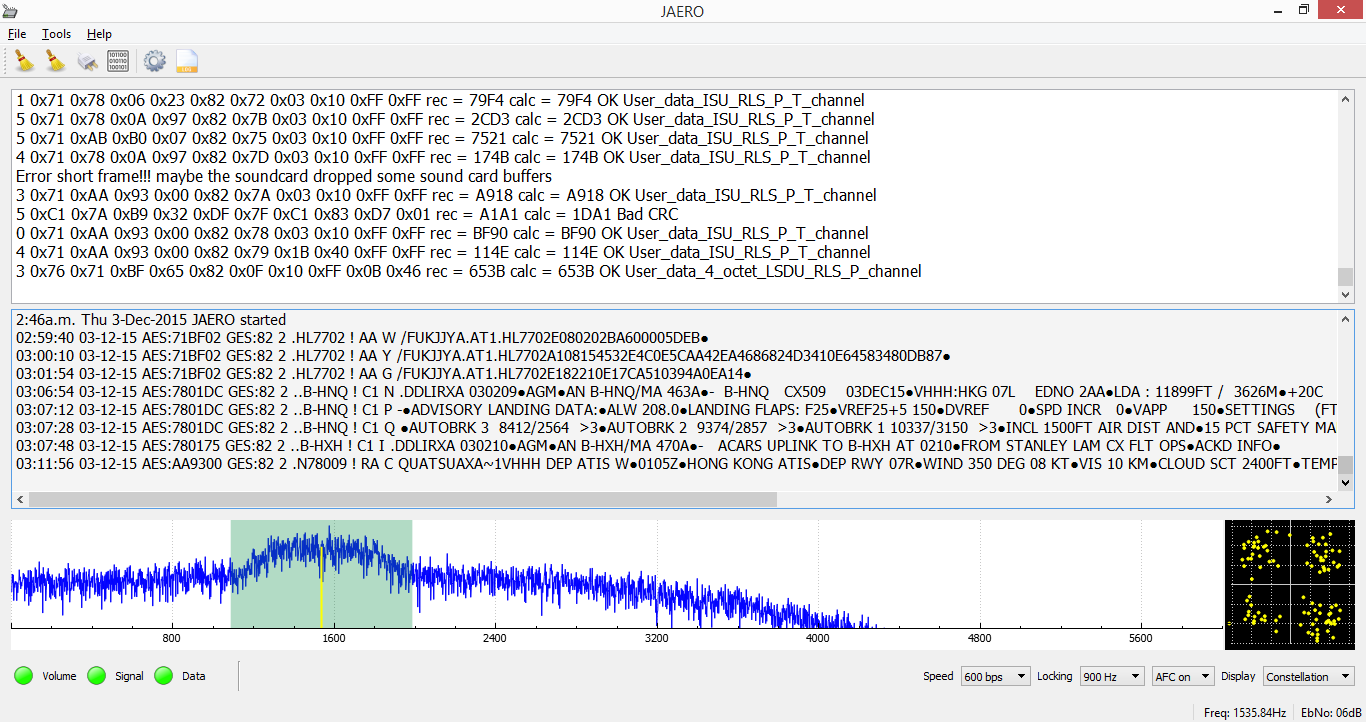Open settings via the gear icon
Image resolution: width=1366 pixels, height=722 pixels.
coord(154,61)
